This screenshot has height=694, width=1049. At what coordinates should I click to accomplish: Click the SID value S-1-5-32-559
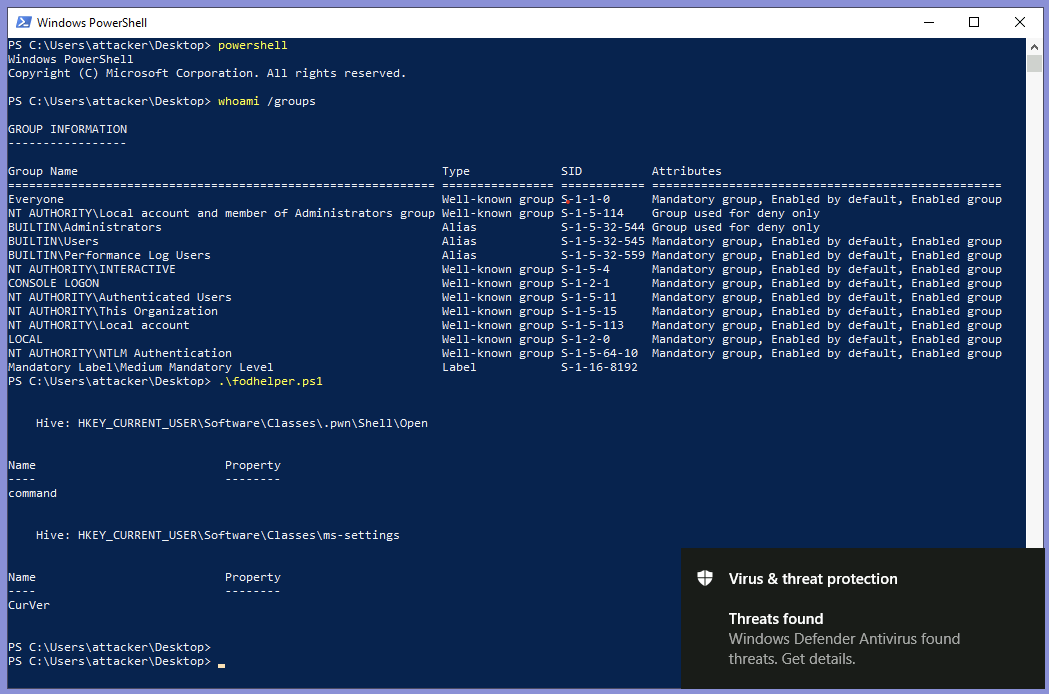pos(603,256)
